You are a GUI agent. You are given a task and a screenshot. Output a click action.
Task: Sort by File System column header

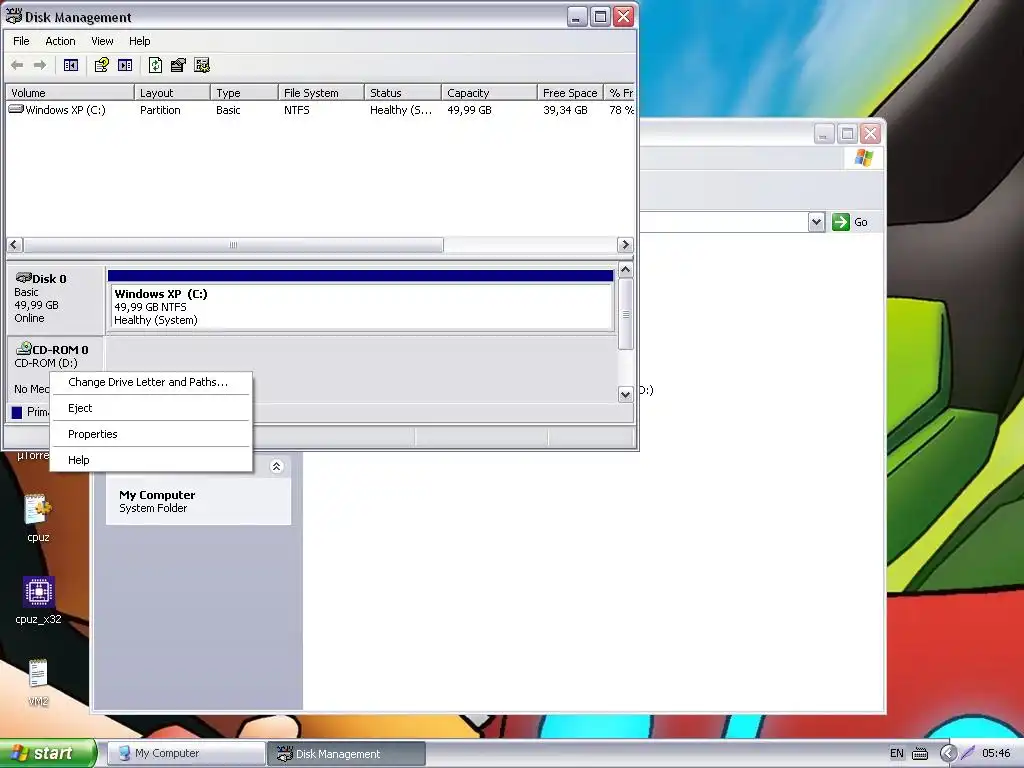pyautogui.click(x=321, y=93)
